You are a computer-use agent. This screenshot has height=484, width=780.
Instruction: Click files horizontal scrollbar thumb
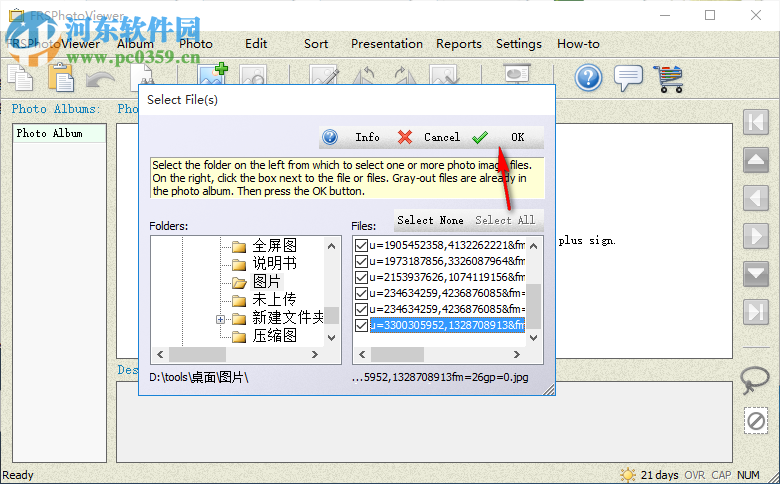point(397,355)
